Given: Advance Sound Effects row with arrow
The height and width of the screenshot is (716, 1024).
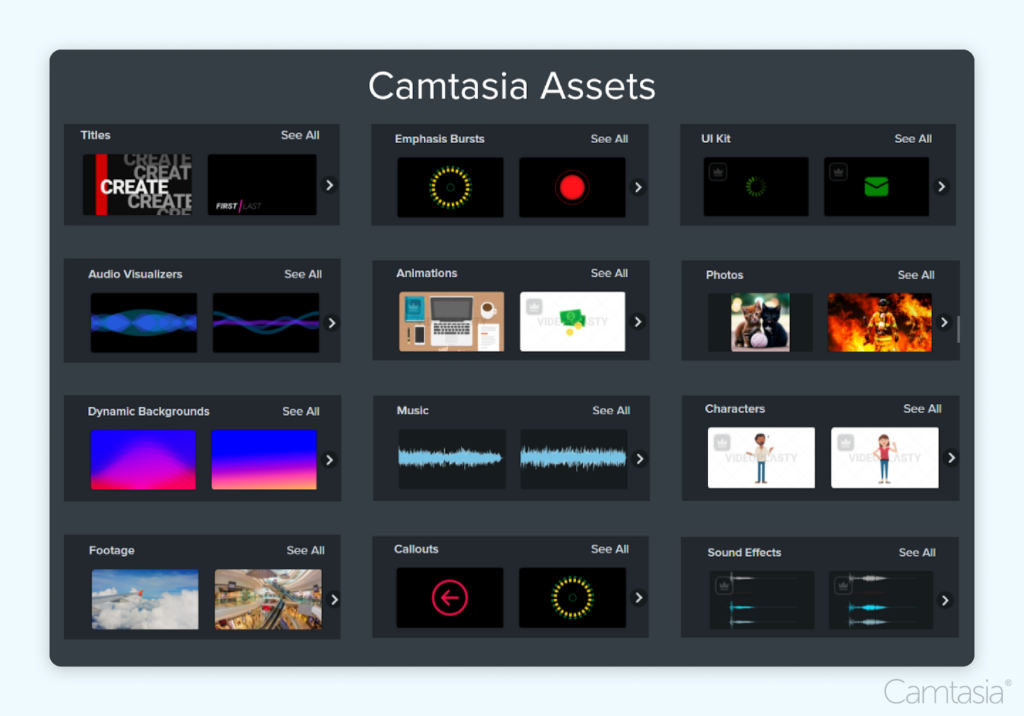Looking at the screenshot, I should pyautogui.click(x=945, y=600).
